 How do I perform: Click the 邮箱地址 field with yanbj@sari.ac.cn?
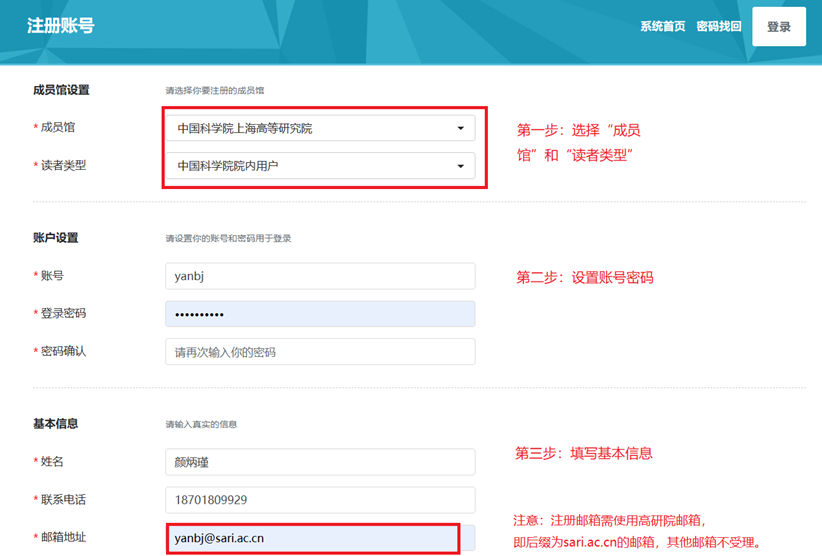pos(312,538)
